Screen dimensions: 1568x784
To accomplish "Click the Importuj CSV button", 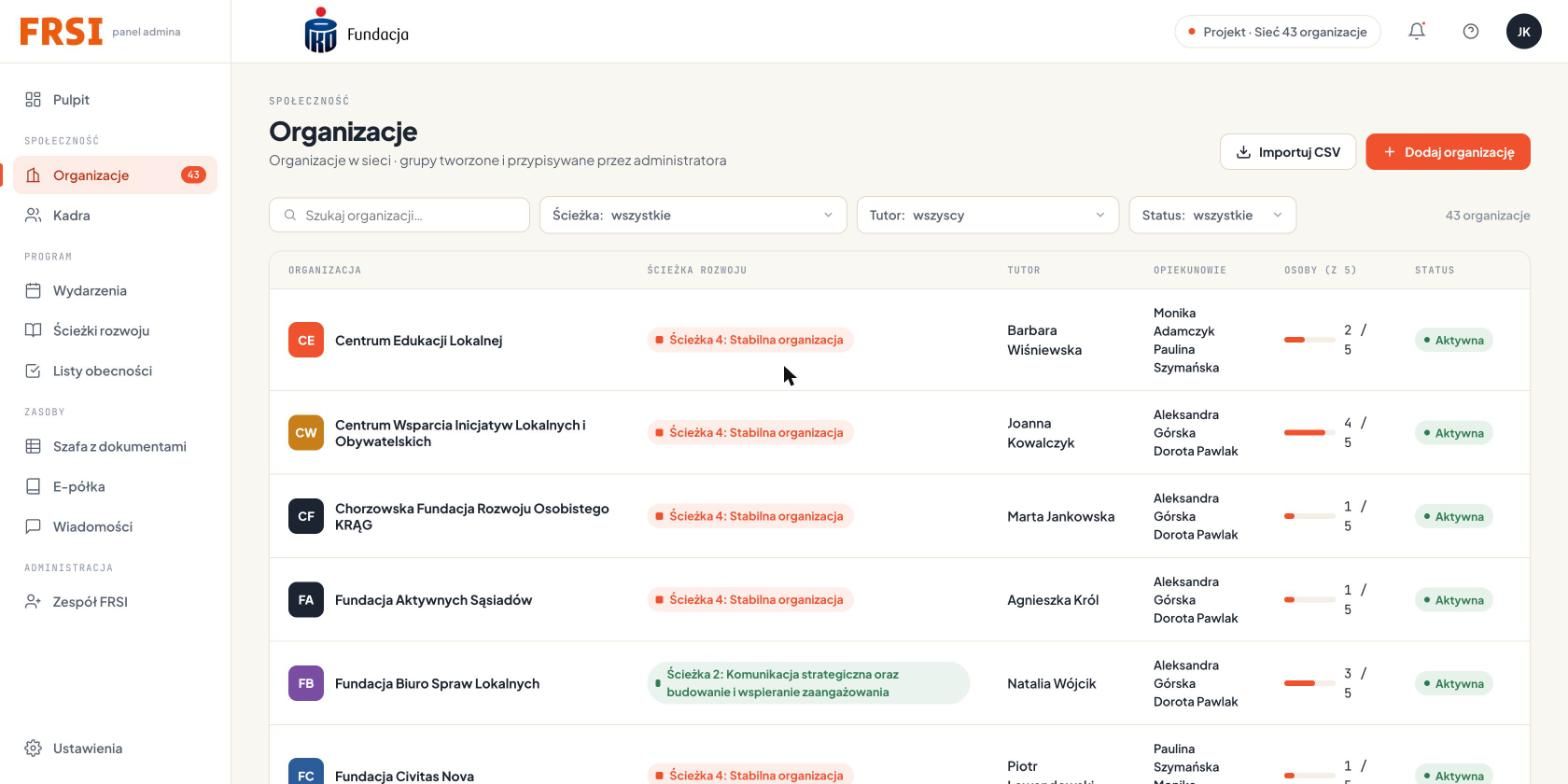I will click(x=1287, y=152).
